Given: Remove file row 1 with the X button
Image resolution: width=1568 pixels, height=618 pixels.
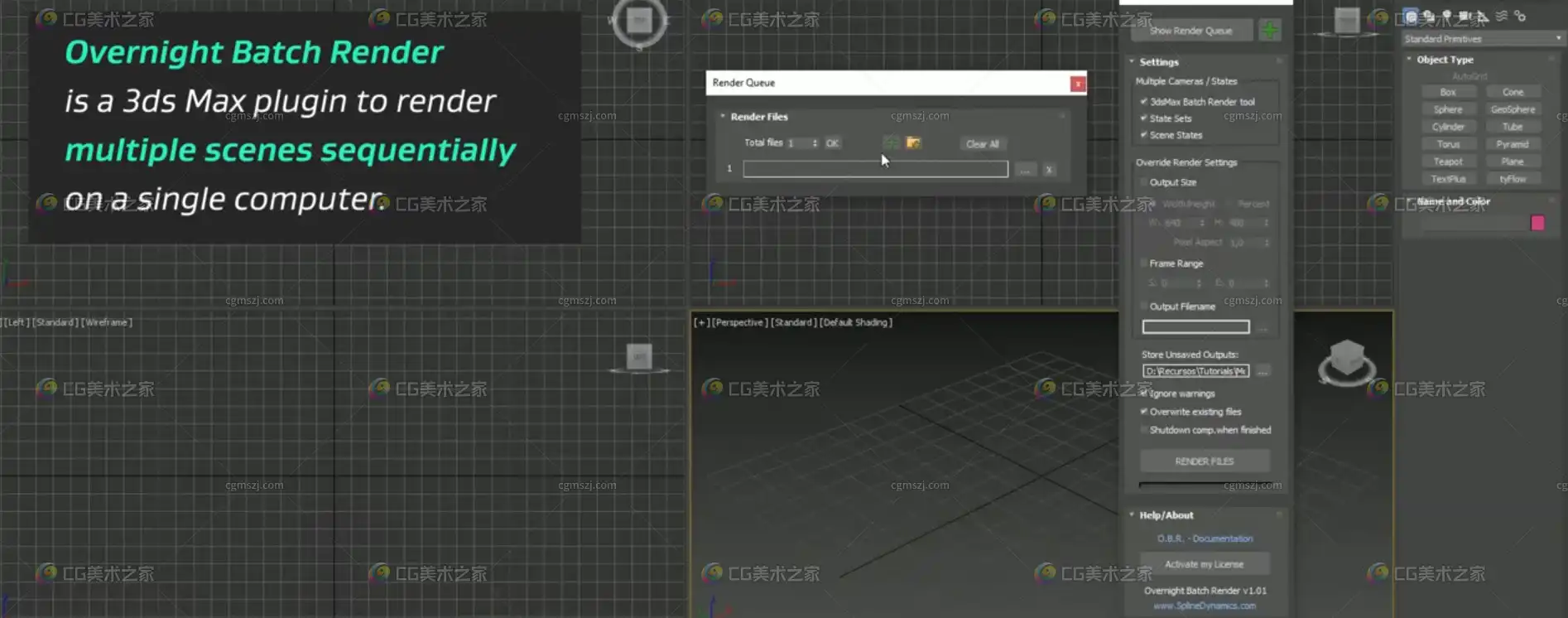Looking at the screenshot, I should [1049, 170].
